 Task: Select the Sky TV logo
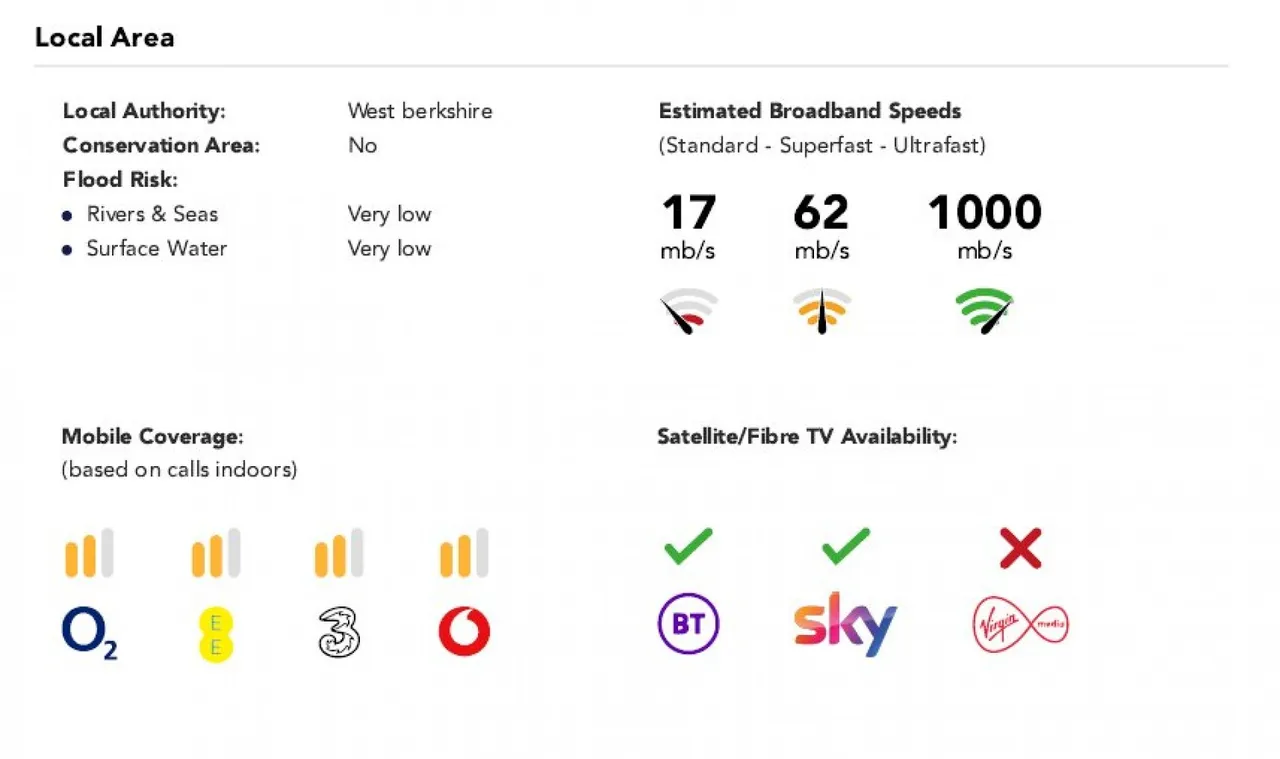tap(845, 625)
